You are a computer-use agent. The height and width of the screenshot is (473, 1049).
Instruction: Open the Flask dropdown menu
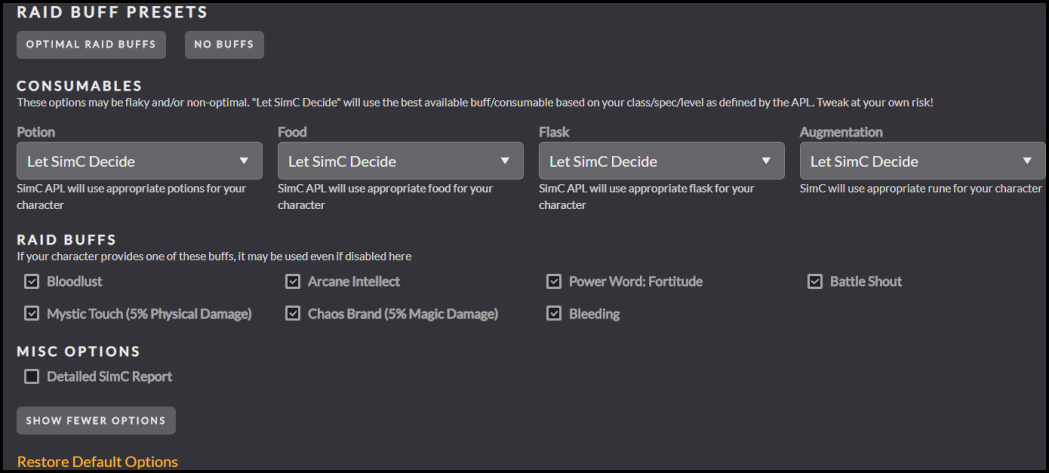(661, 161)
